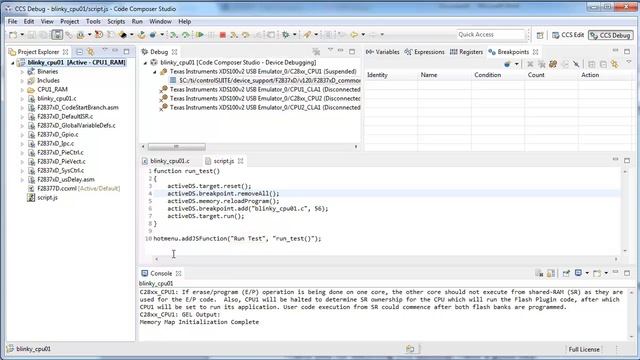
Task: Close the script.js editor tab
Action: pyautogui.click(x=241, y=161)
